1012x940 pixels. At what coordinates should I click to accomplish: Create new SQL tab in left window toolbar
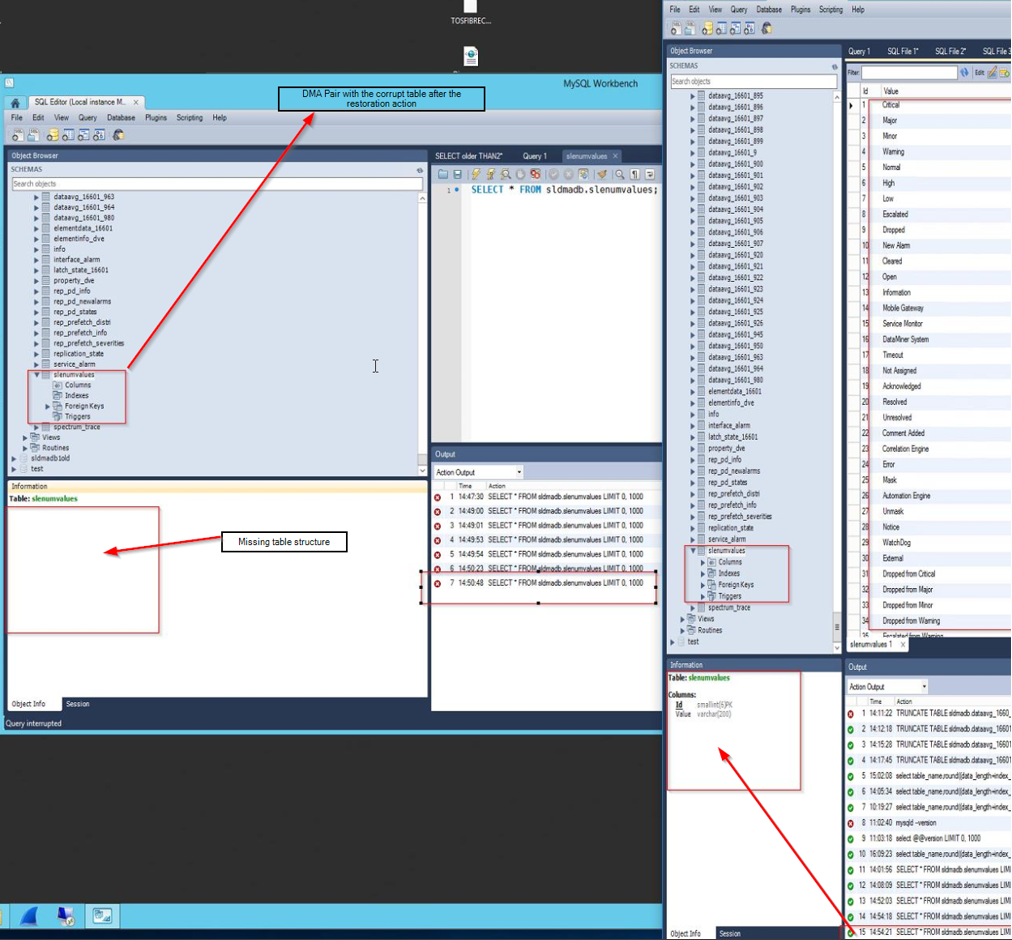tap(17, 135)
